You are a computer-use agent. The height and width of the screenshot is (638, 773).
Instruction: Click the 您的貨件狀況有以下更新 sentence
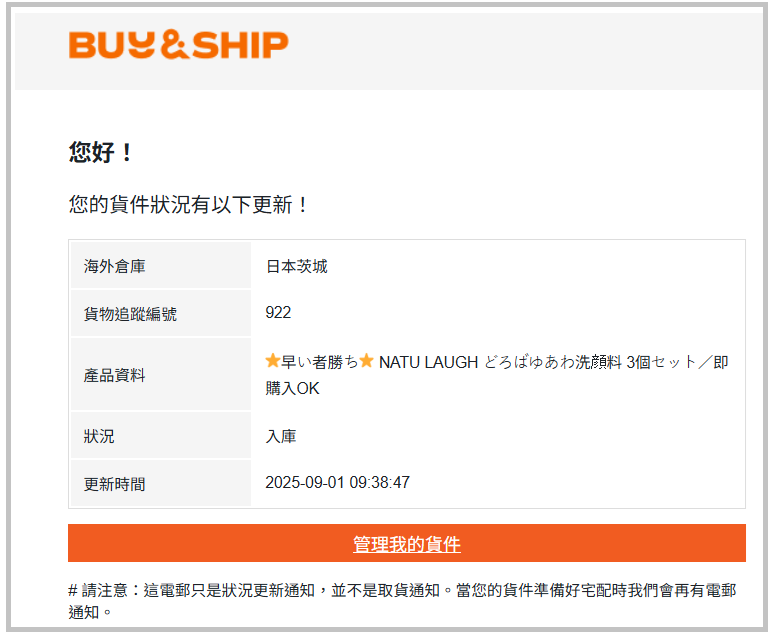[189, 205]
